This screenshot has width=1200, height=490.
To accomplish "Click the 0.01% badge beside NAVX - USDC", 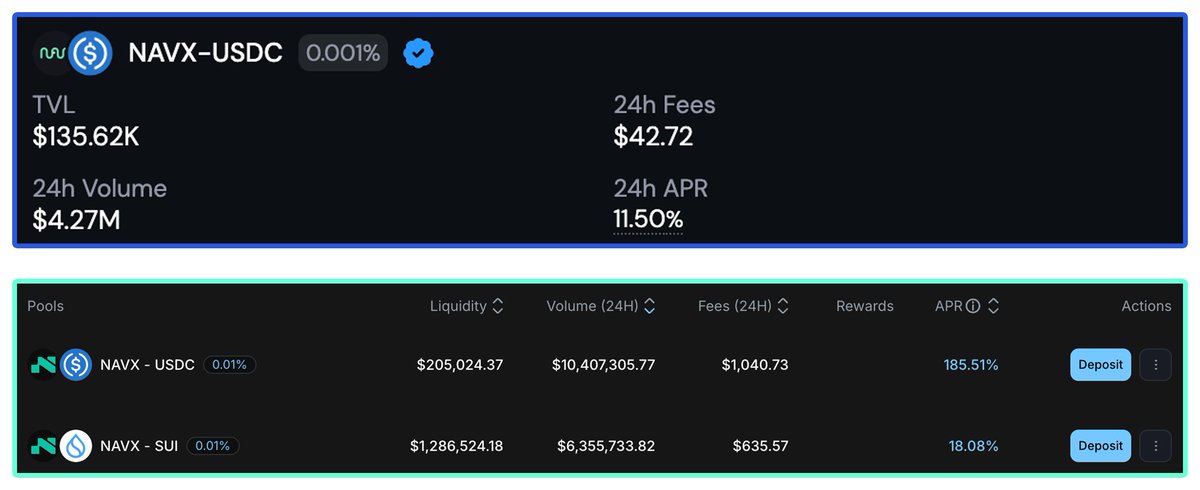I will (x=230, y=365).
